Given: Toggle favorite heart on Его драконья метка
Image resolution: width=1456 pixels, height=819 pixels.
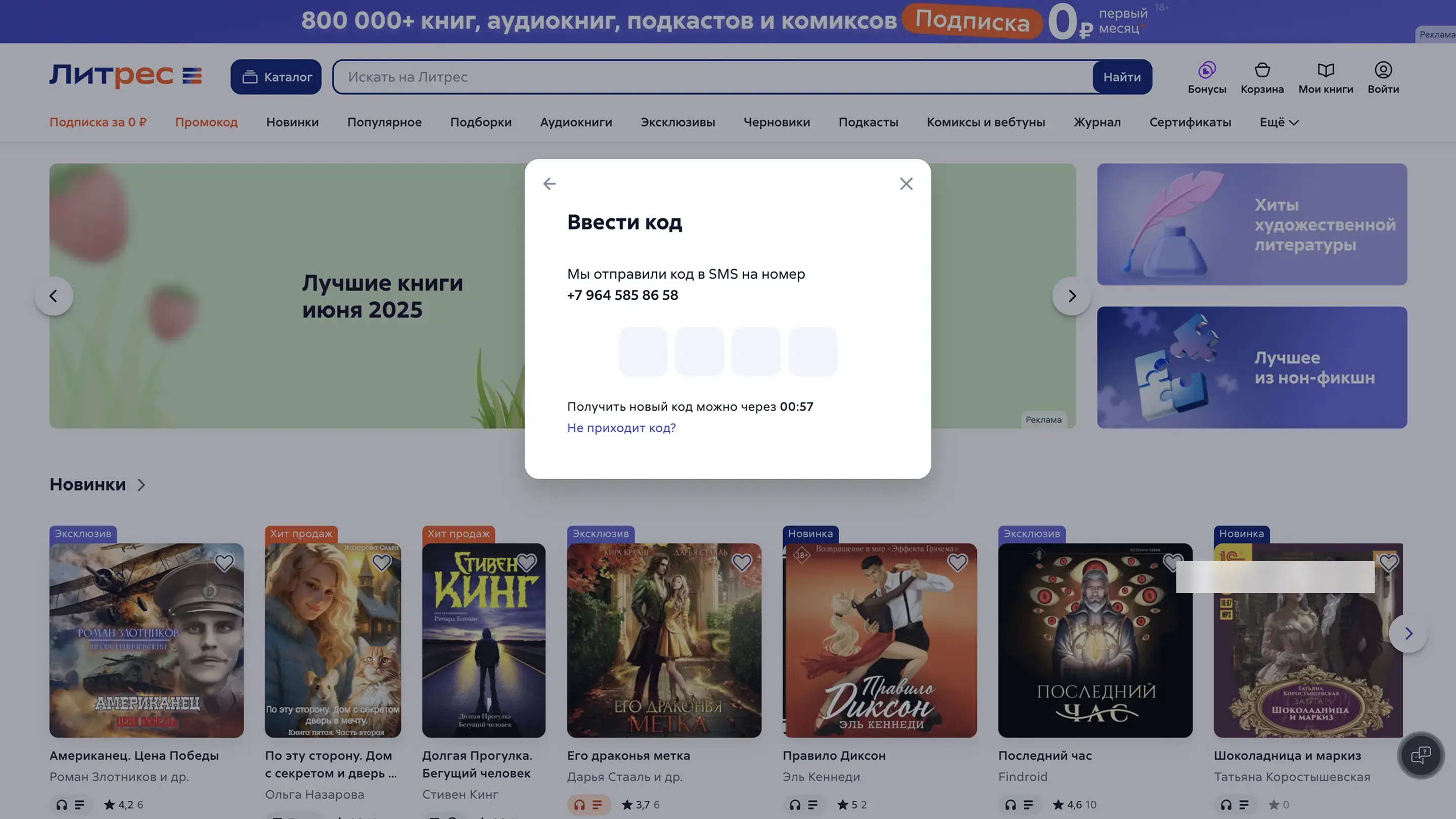Looking at the screenshot, I should (x=742, y=562).
